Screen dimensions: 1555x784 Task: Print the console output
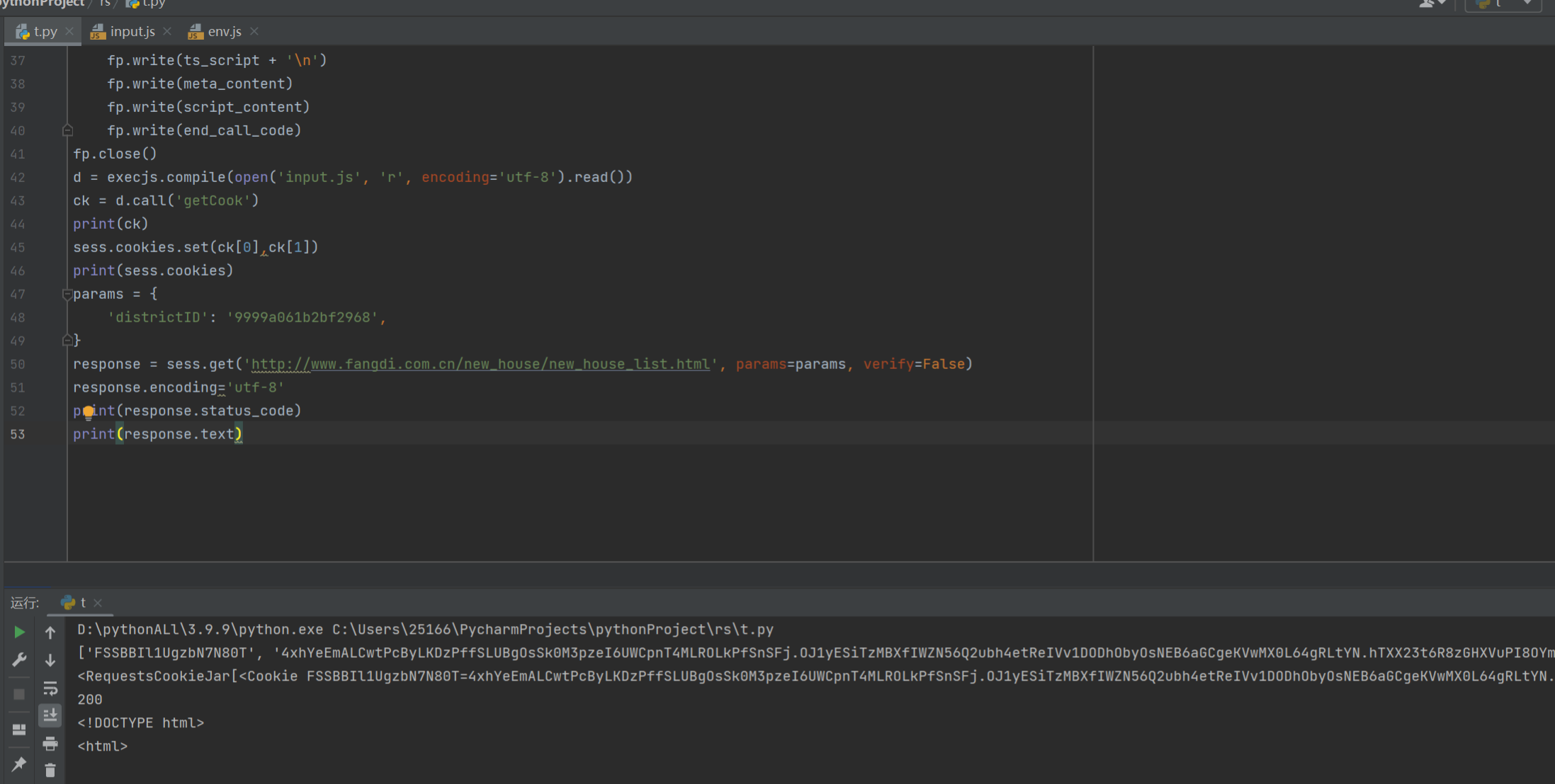(x=50, y=744)
